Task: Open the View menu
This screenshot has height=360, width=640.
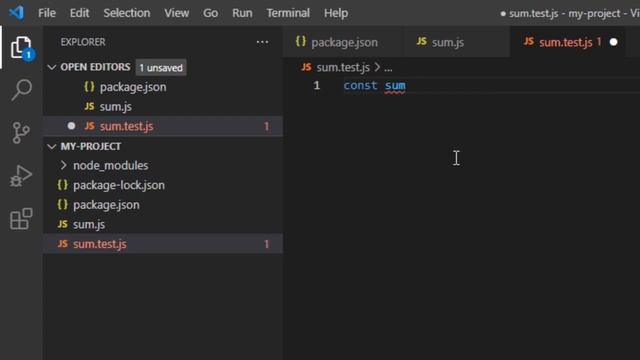Action: [x=176, y=13]
